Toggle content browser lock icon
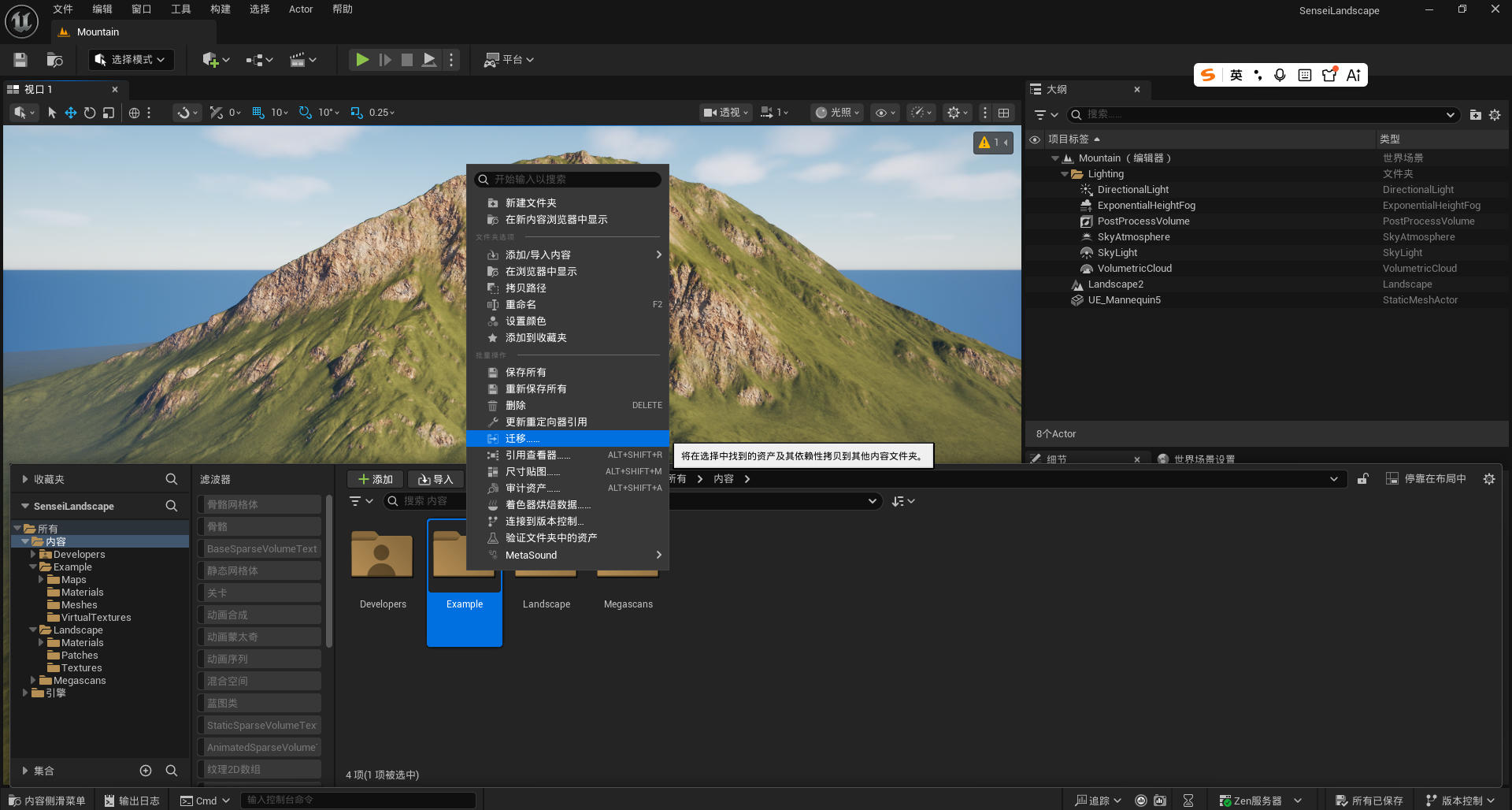The image size is (1512, 810). pyautogui.click(x=1362, y=479)
